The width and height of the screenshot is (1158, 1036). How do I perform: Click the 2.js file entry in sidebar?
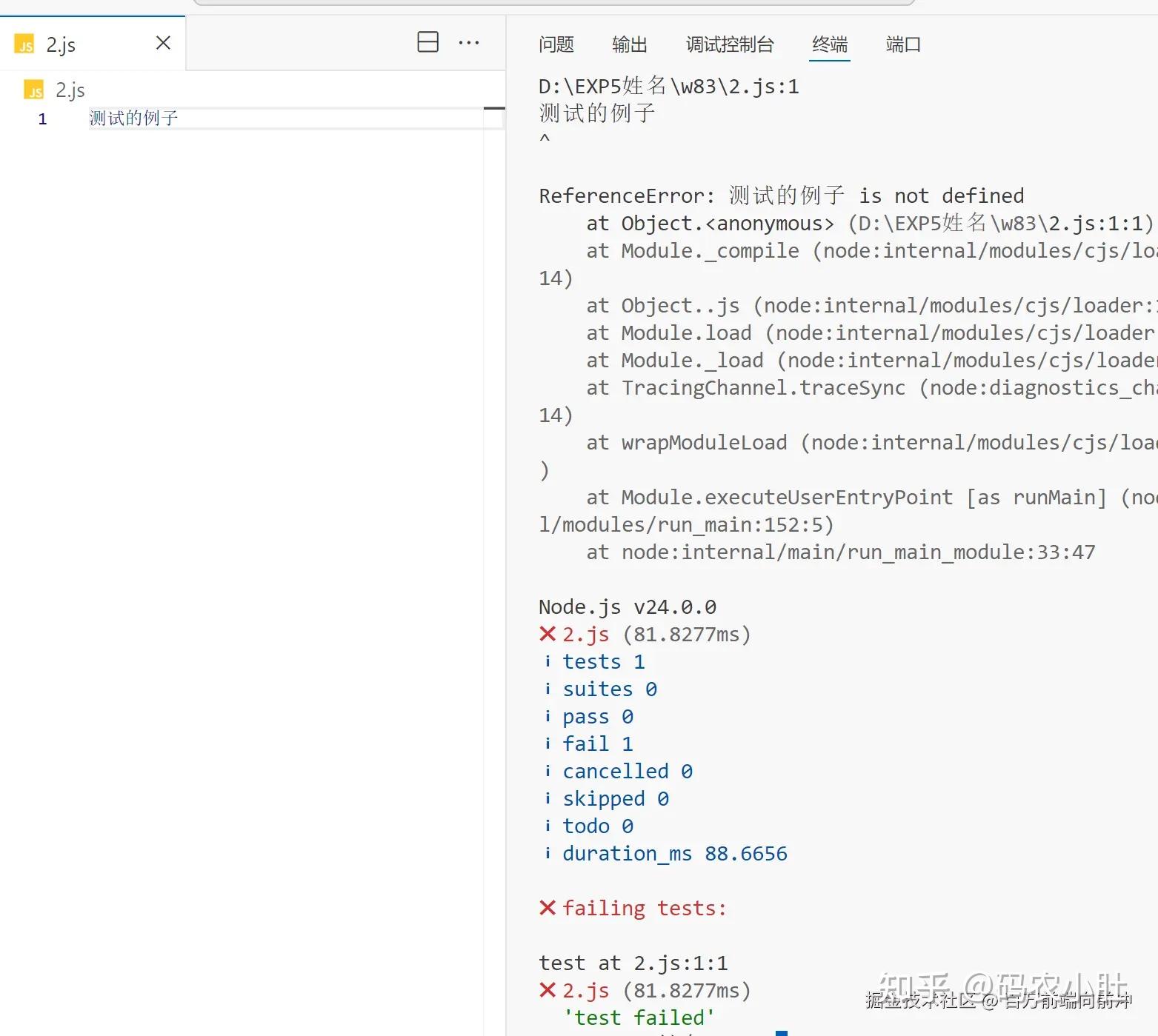pyautogui.click(x=70, y=90)
